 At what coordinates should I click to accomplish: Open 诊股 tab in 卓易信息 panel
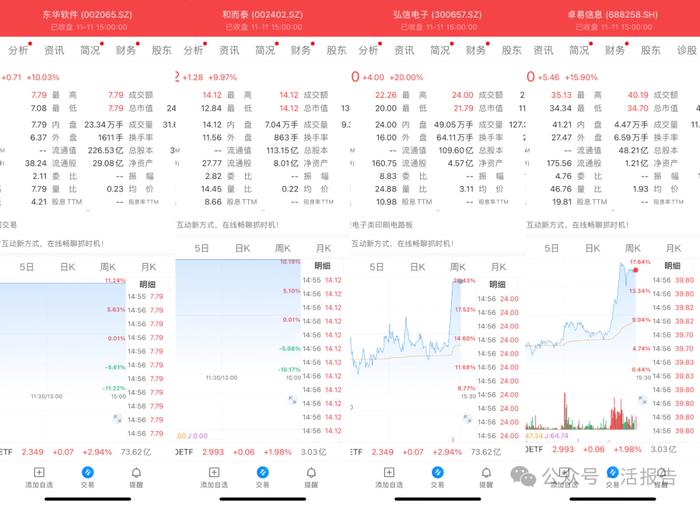point(686,50)
